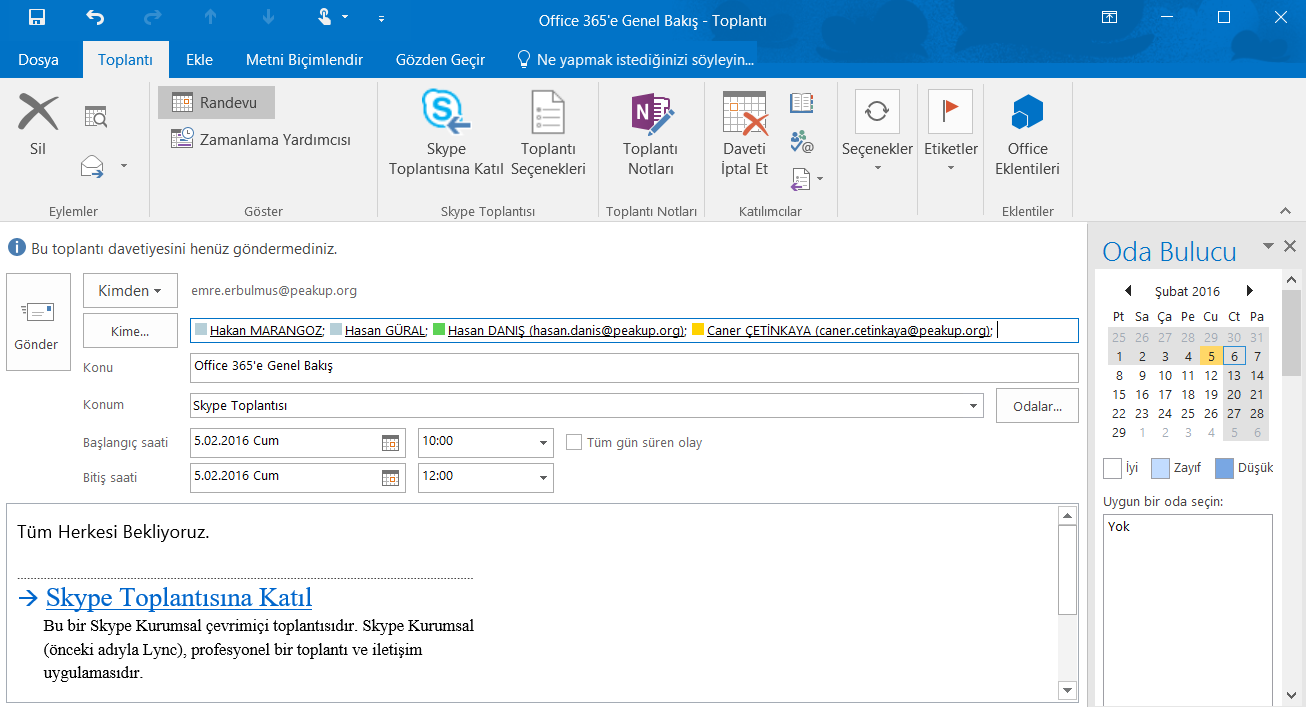Screen dimensions: 1306x707
Task: Click the Redo arrow in title bar
Action: pos(153,17)
